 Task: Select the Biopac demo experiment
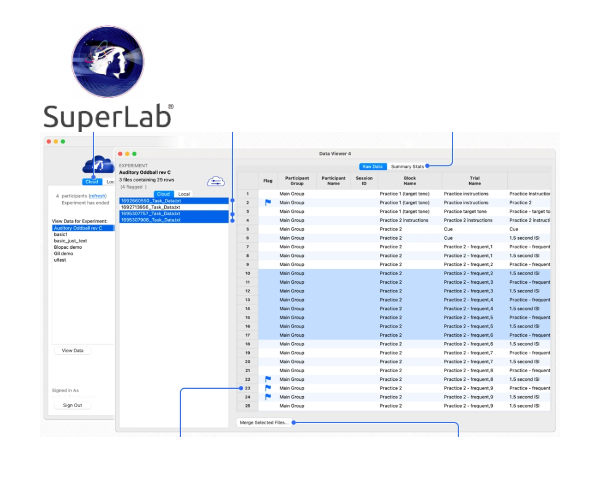68,248
